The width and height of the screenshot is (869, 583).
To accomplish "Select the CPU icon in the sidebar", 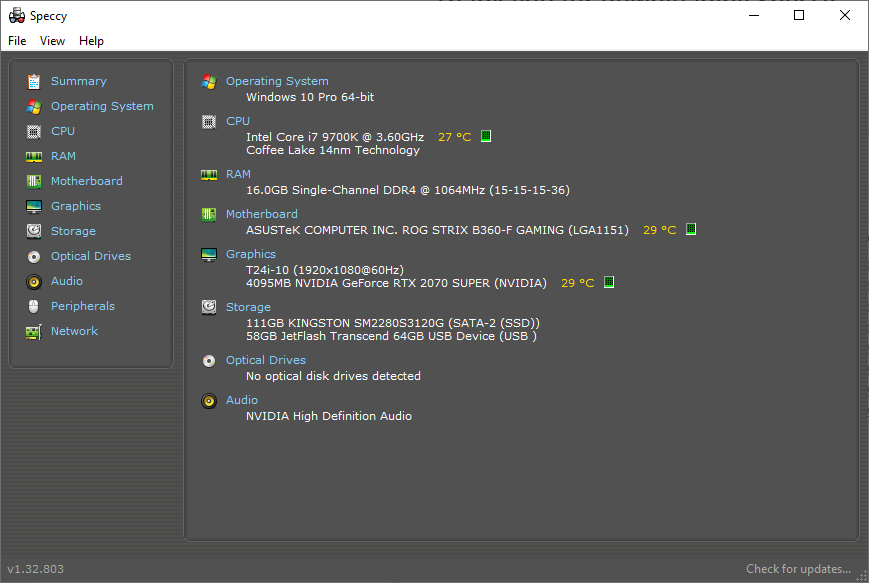I will (33, 131).
